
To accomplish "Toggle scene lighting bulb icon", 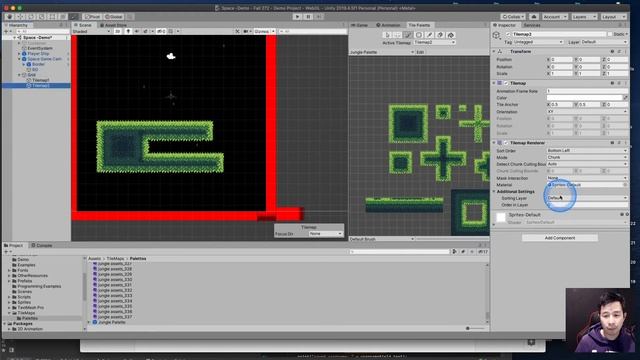I will coord(128,31).
